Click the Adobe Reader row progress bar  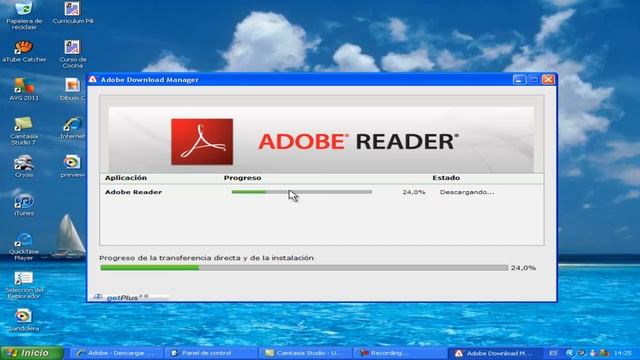[302, 192]
